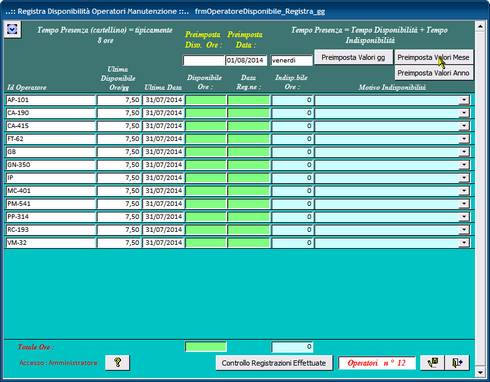Click Preimposta Valori Mese button
This screenshot has height=382, width=490.
tap(433, 57)
